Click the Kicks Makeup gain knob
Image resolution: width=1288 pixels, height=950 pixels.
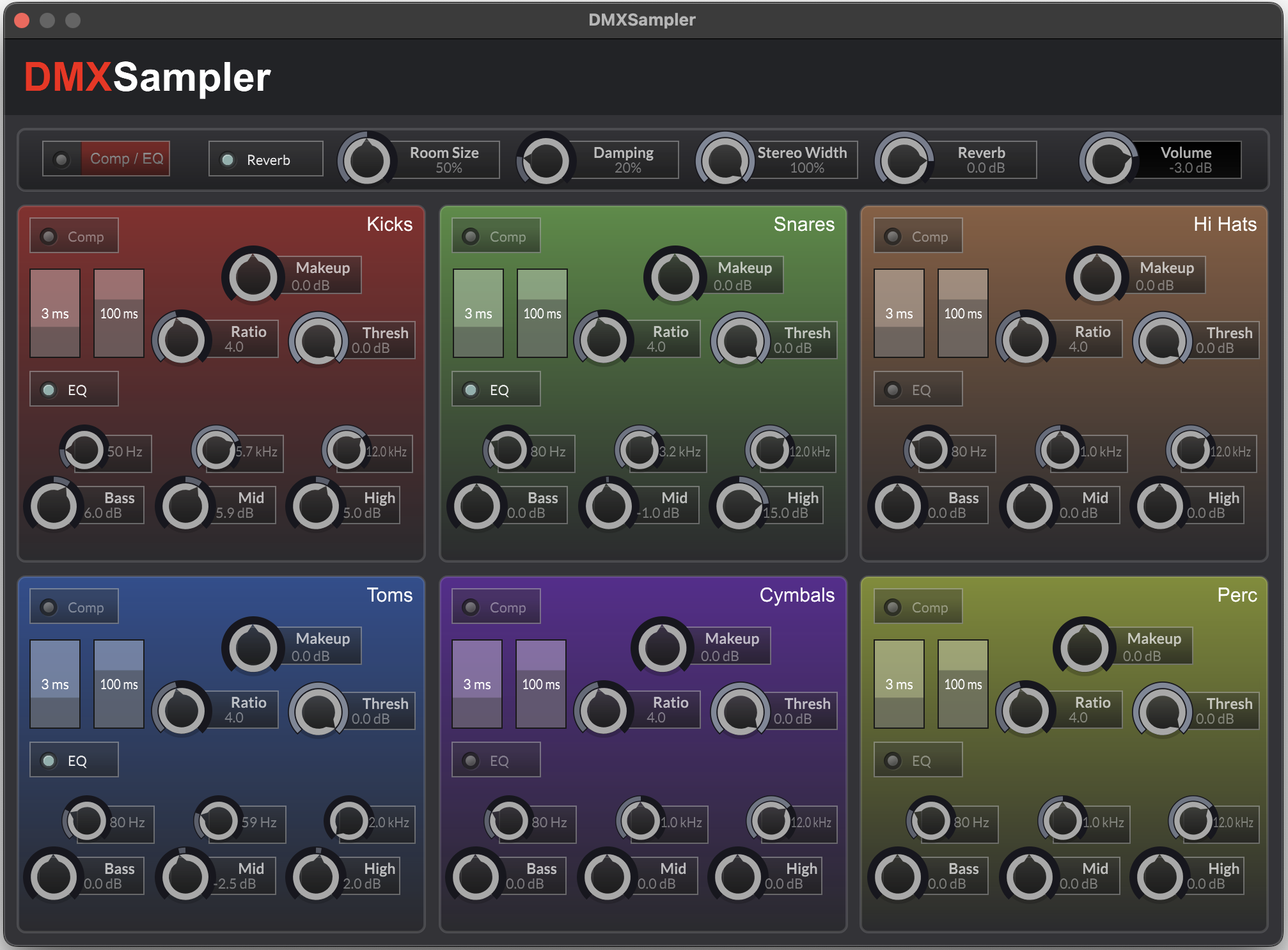click(253, 277)
